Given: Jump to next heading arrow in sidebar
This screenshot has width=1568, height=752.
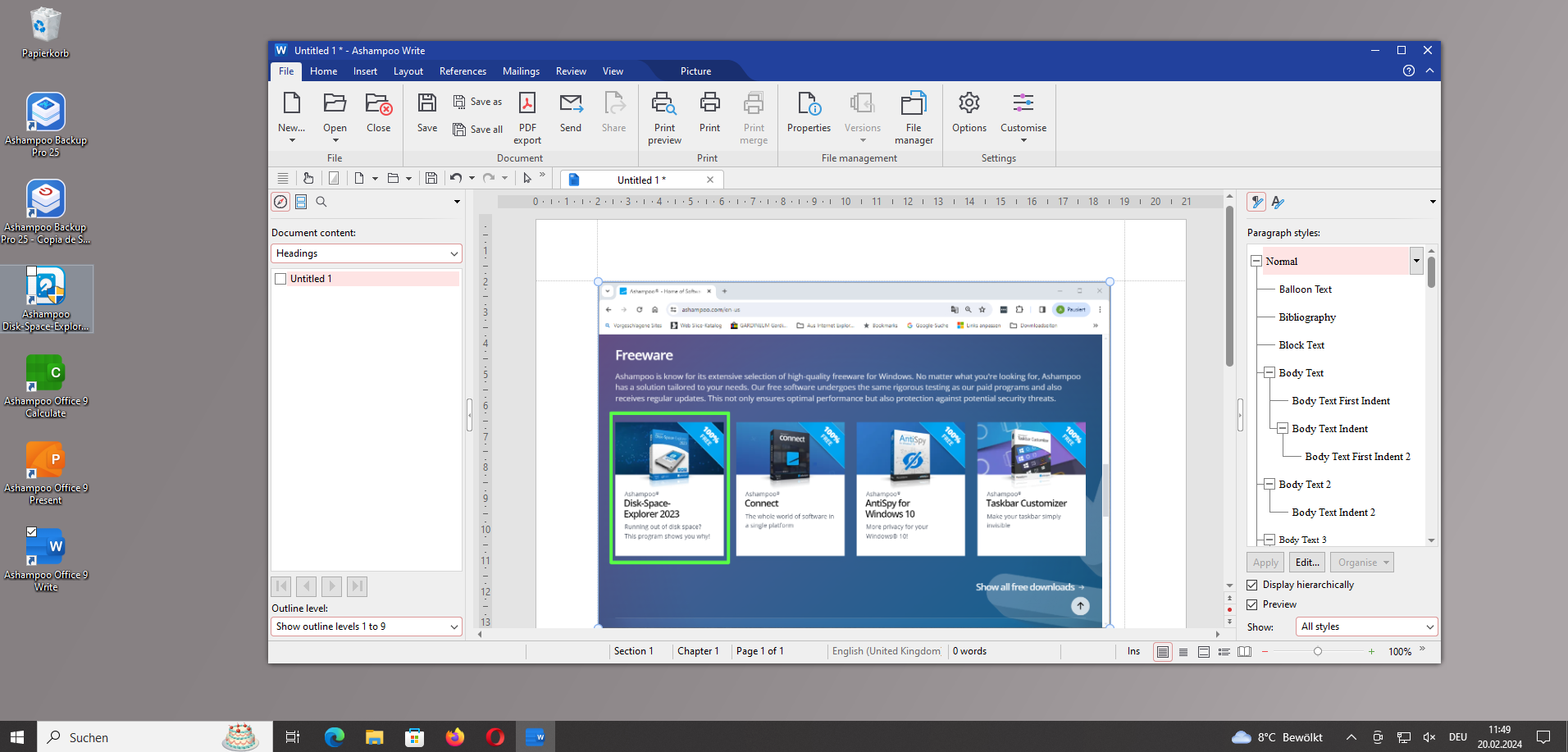Looking at the screenshot, I should coord(331,586).
